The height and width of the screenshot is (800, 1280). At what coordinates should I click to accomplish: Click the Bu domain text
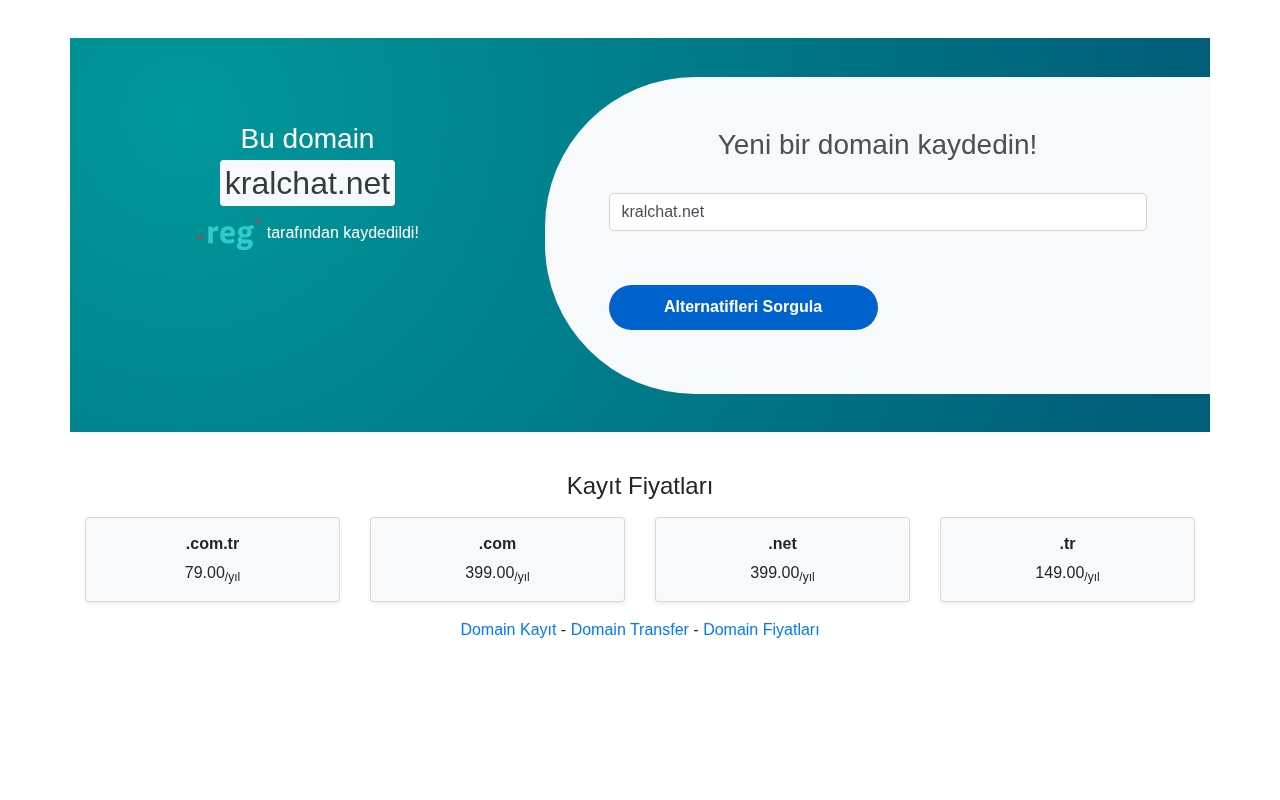307,139
